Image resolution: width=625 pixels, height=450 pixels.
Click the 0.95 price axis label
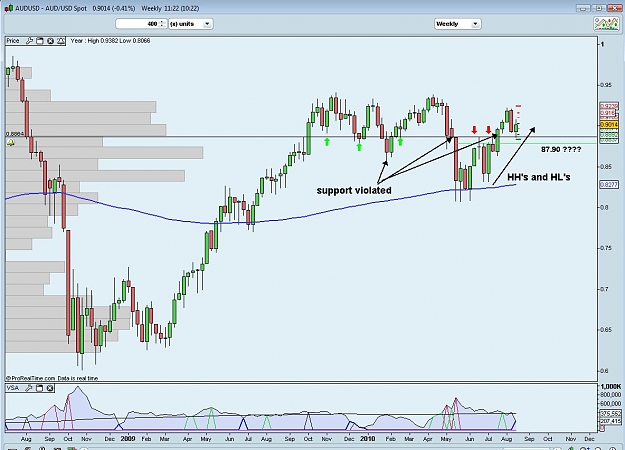point(606,85)
